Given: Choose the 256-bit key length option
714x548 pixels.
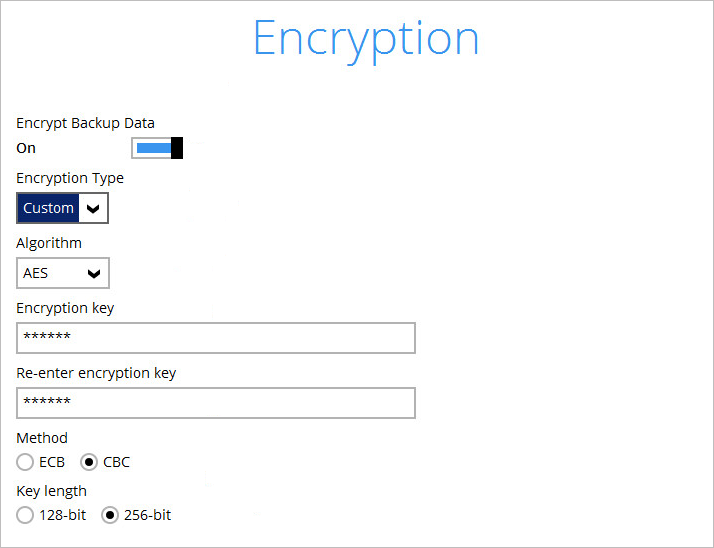Looking at the screenshot, I should 110,515.
